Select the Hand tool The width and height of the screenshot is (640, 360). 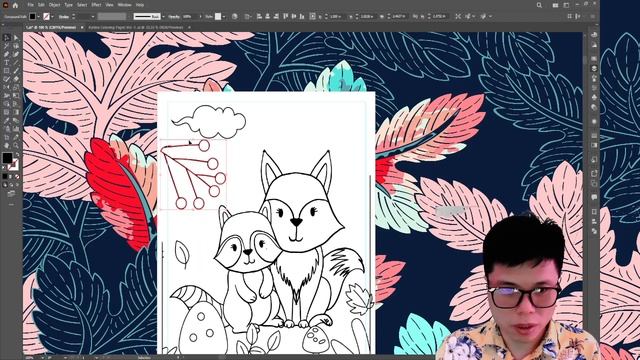pyautogui.click(x=7, y=146)
